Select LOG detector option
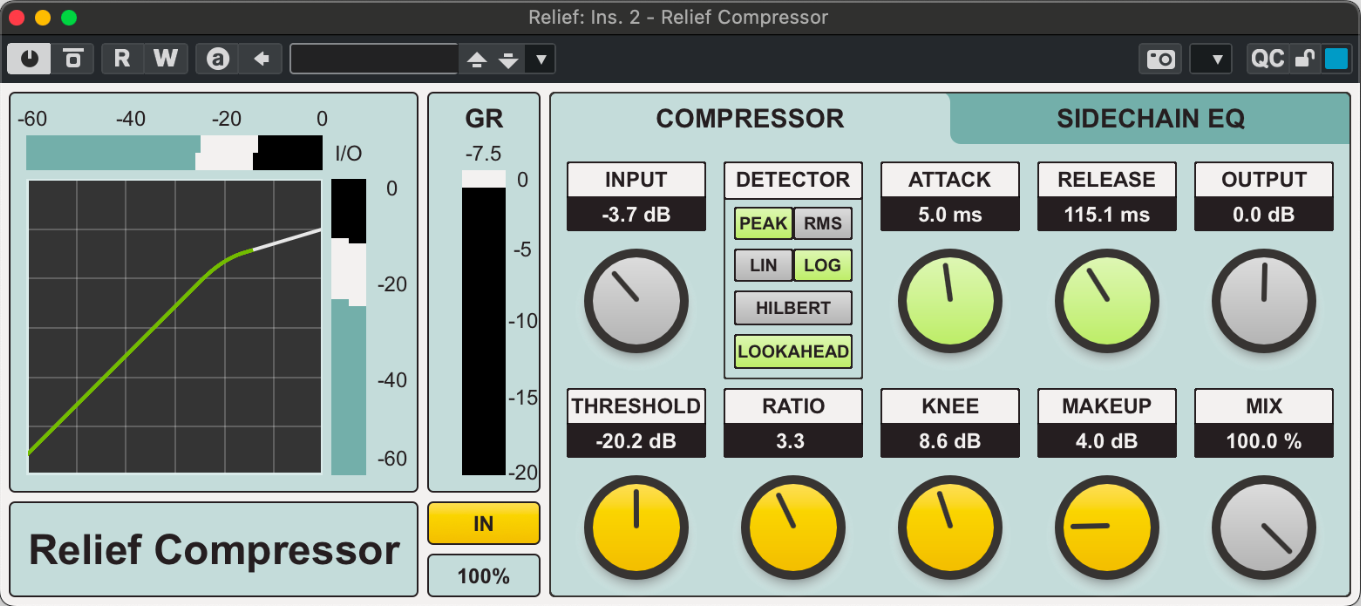1361x606 pixels. tap(823, 265)
